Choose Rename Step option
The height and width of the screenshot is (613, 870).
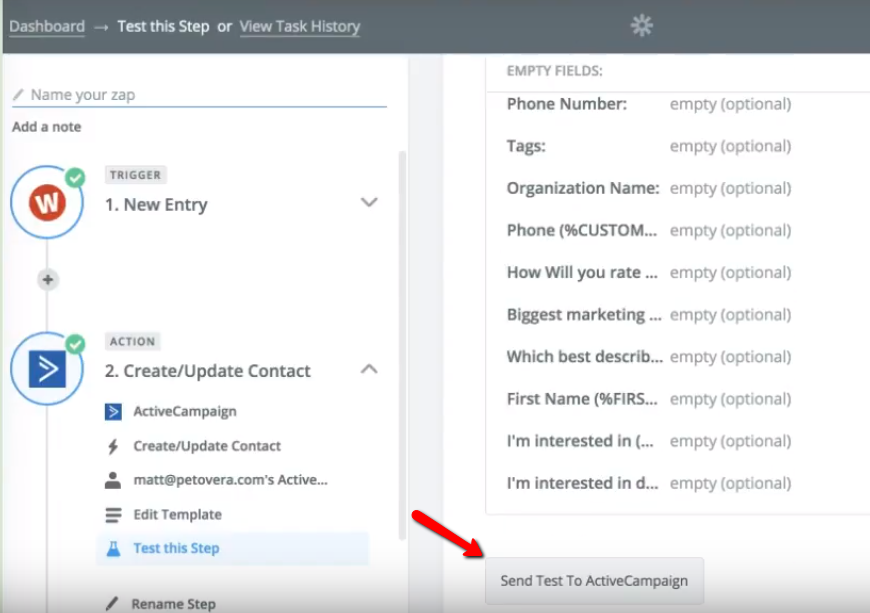[x=174, y=604]
